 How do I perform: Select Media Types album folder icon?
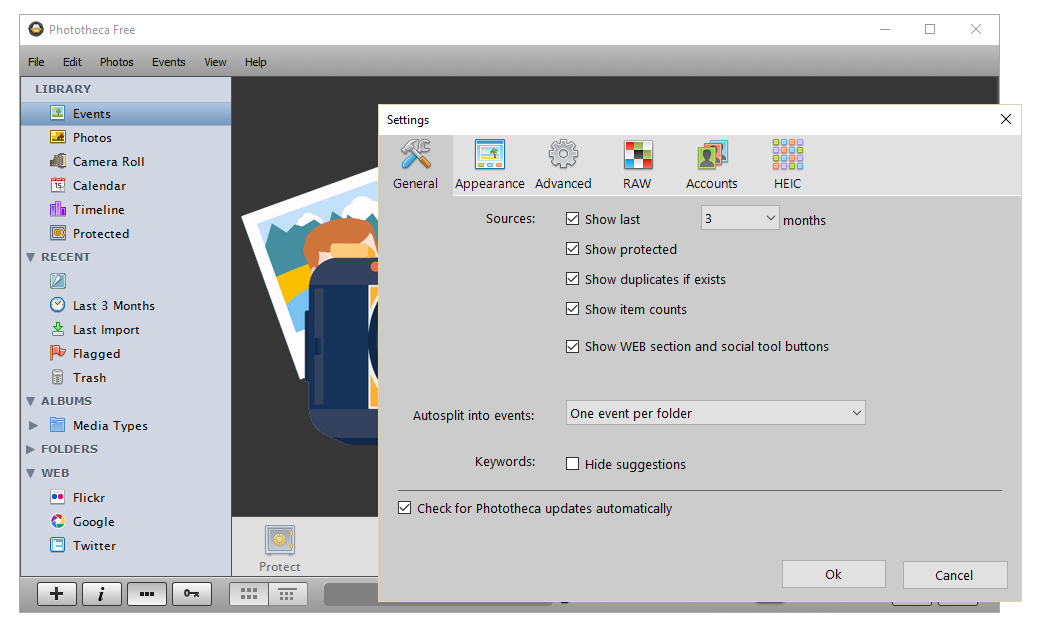click(x=58, y=425)
